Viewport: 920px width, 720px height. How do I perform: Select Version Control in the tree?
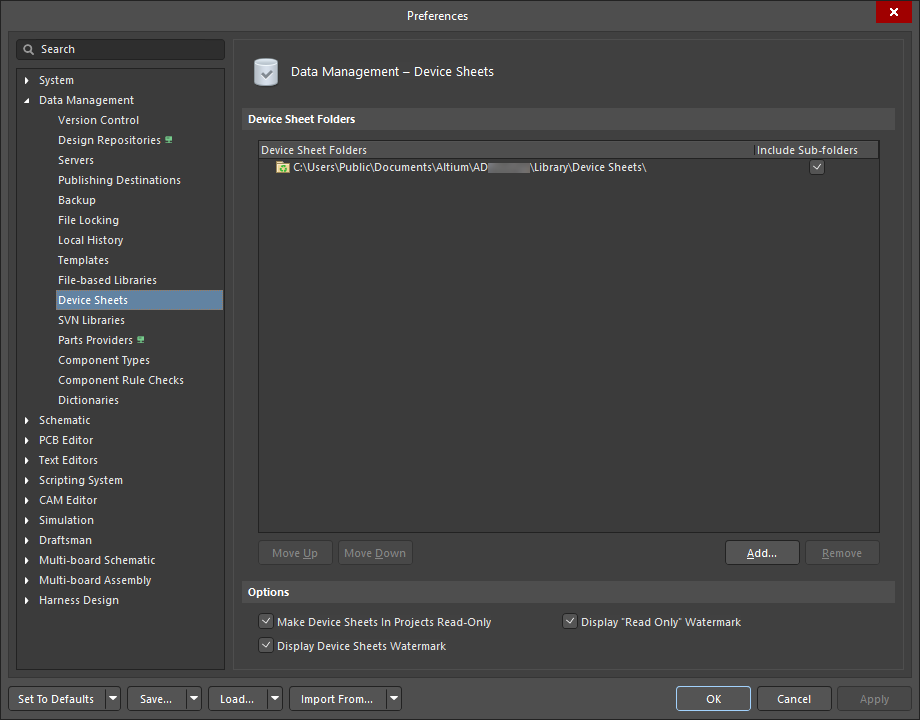[x=98, y=120]
